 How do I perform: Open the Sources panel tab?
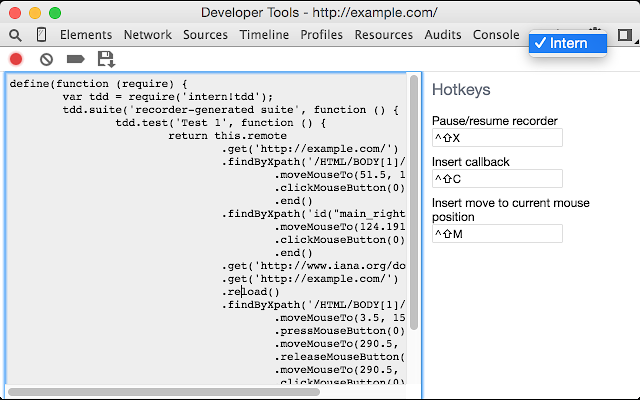point(205,35)
